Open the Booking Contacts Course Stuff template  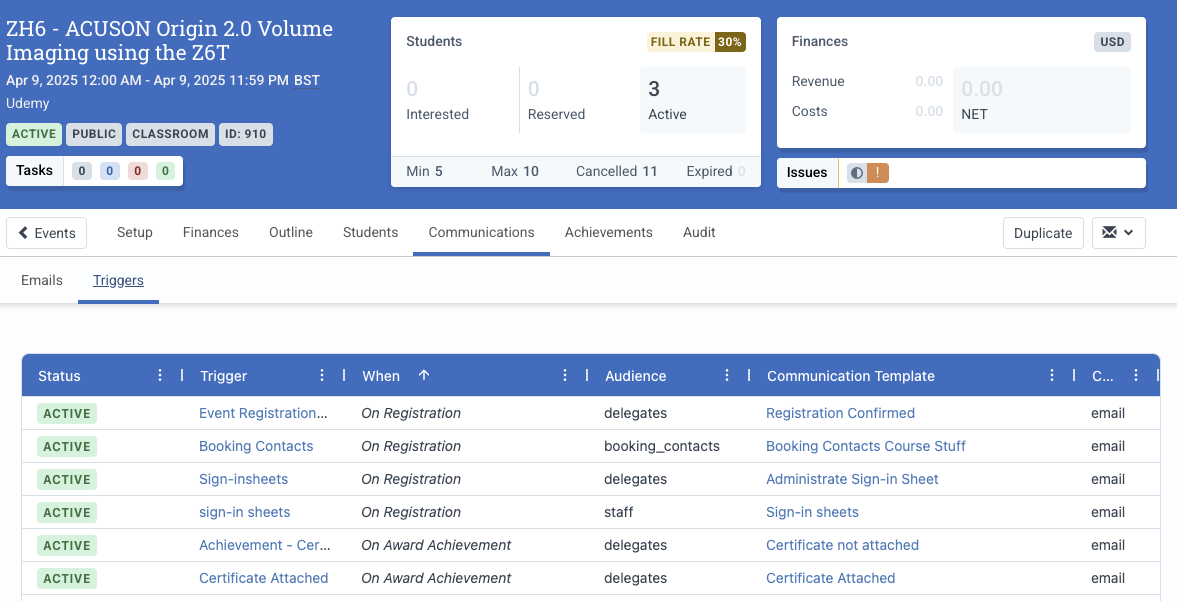click(865, 446)
